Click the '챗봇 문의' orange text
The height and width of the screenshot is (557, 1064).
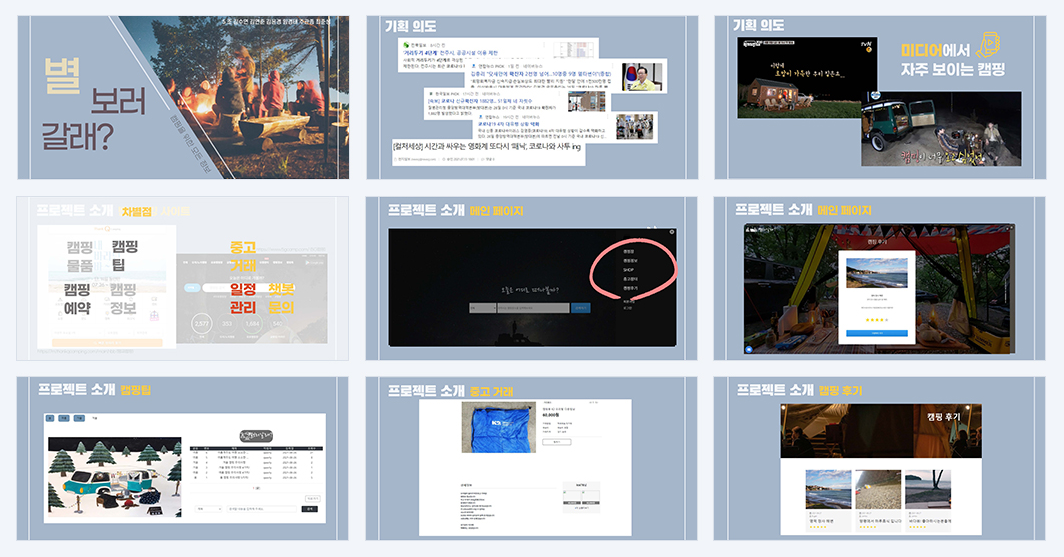pos(281,299)
